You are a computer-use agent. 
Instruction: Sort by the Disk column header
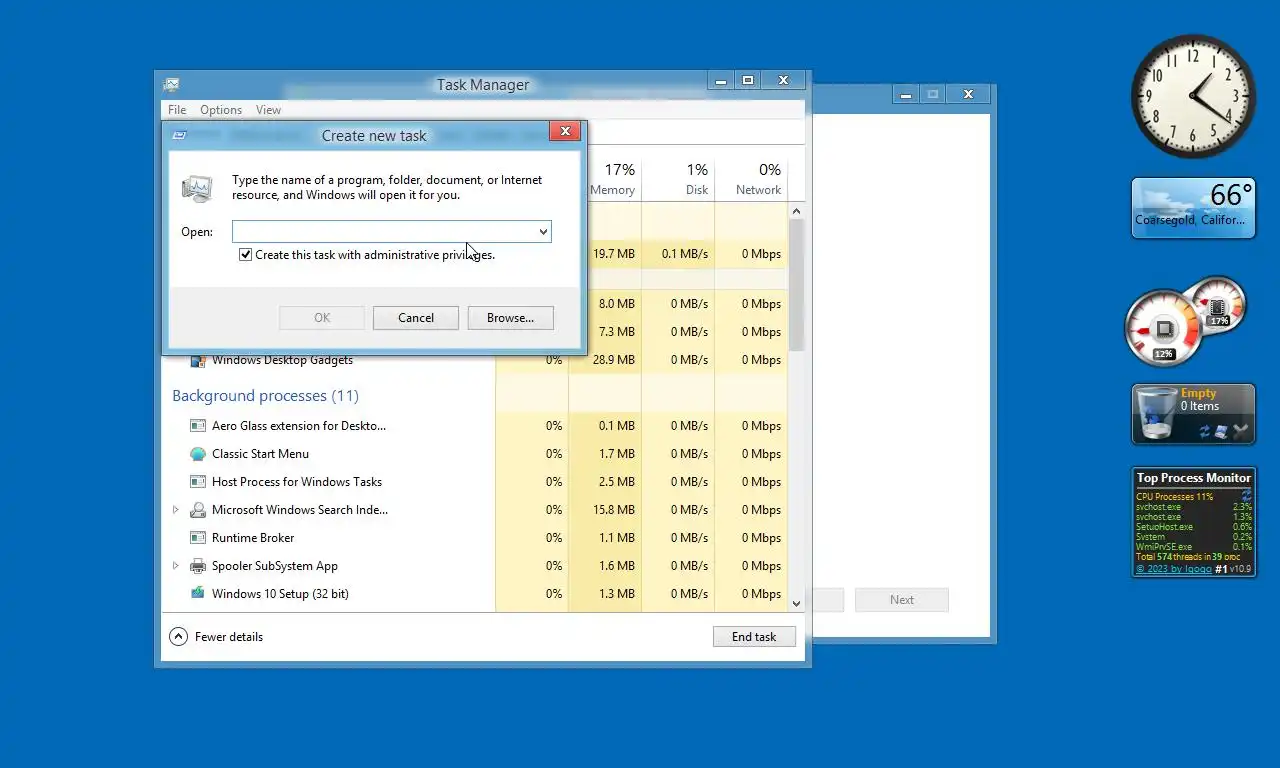678,179
